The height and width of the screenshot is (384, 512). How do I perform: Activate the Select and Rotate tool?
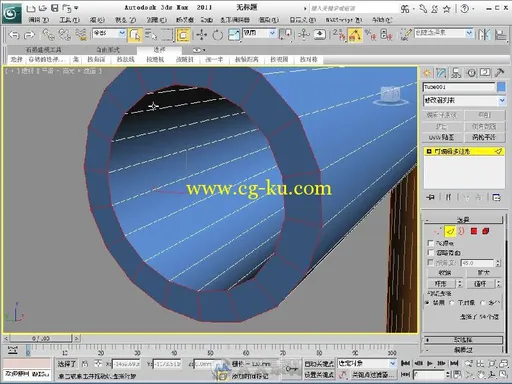coord(218,35)
